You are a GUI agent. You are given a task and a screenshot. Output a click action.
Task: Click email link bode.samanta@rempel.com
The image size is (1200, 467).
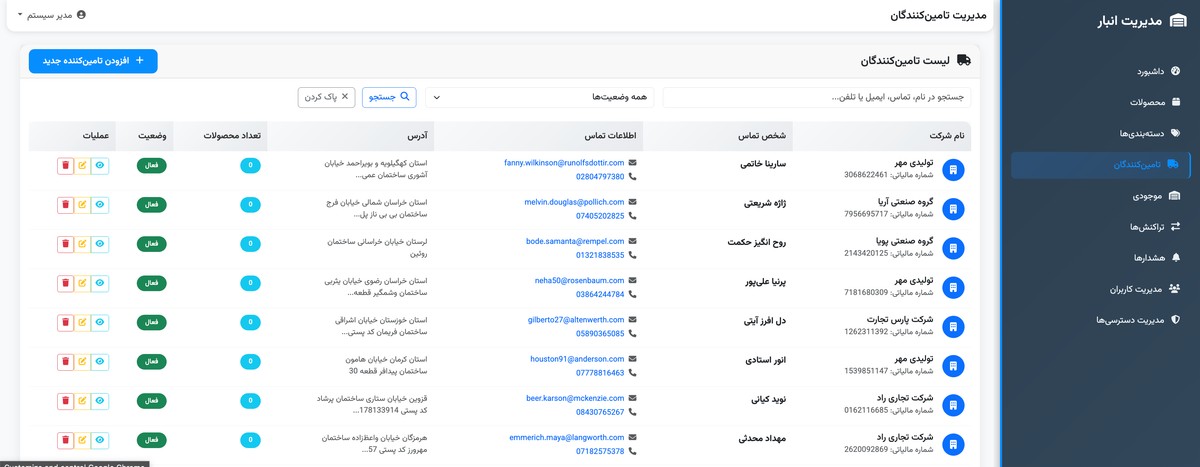click(x=575, y=241)
